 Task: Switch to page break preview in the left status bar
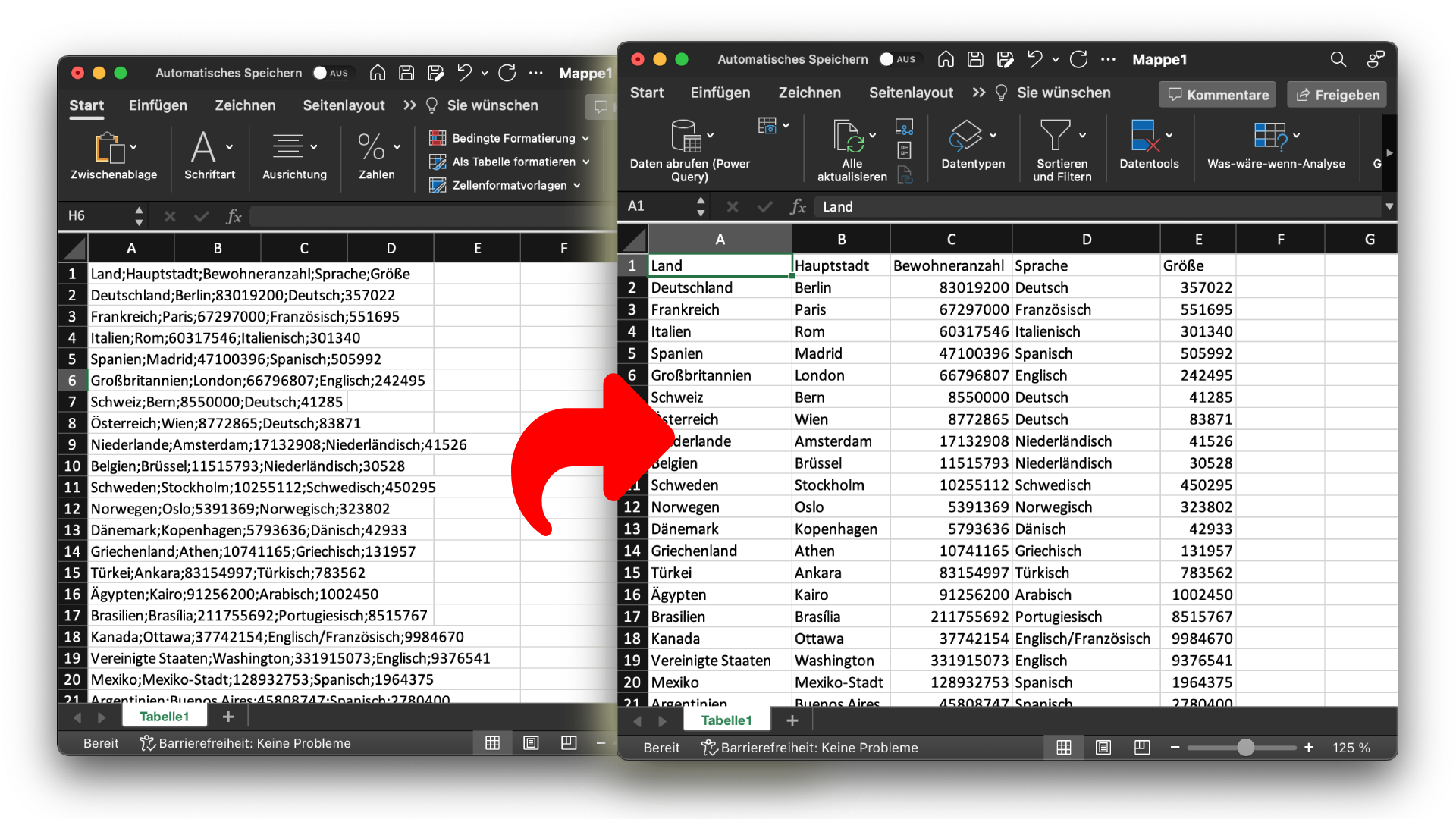click(x=569, y=743)
